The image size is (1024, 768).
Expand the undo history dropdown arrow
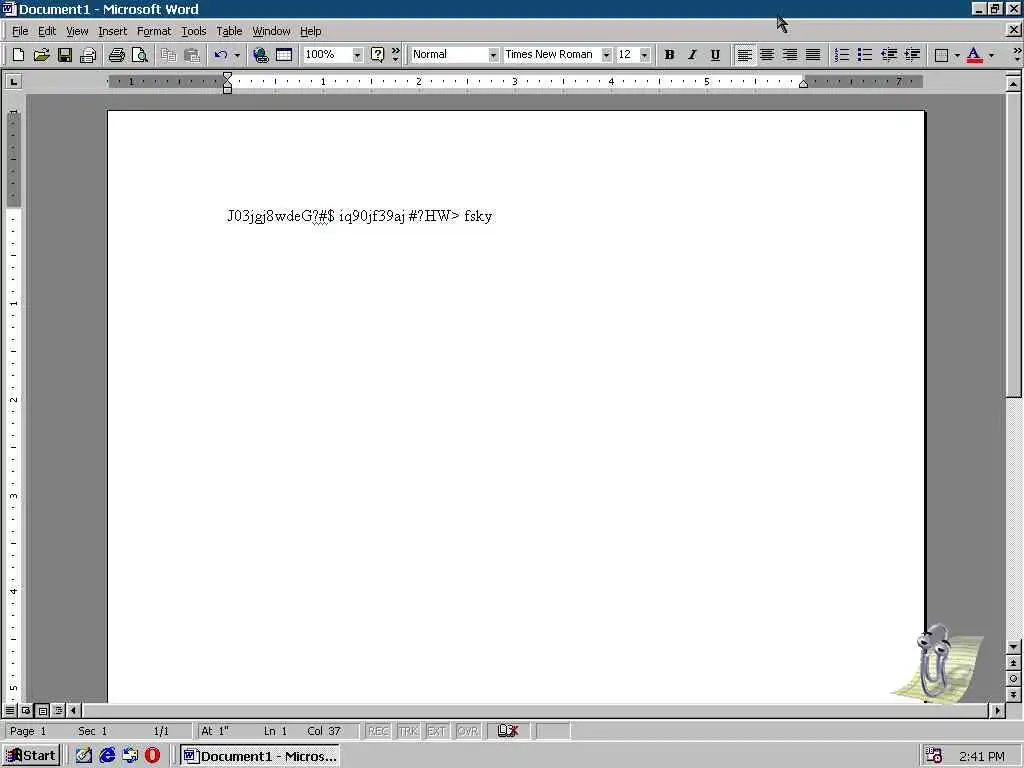click(x=237, y=55)
